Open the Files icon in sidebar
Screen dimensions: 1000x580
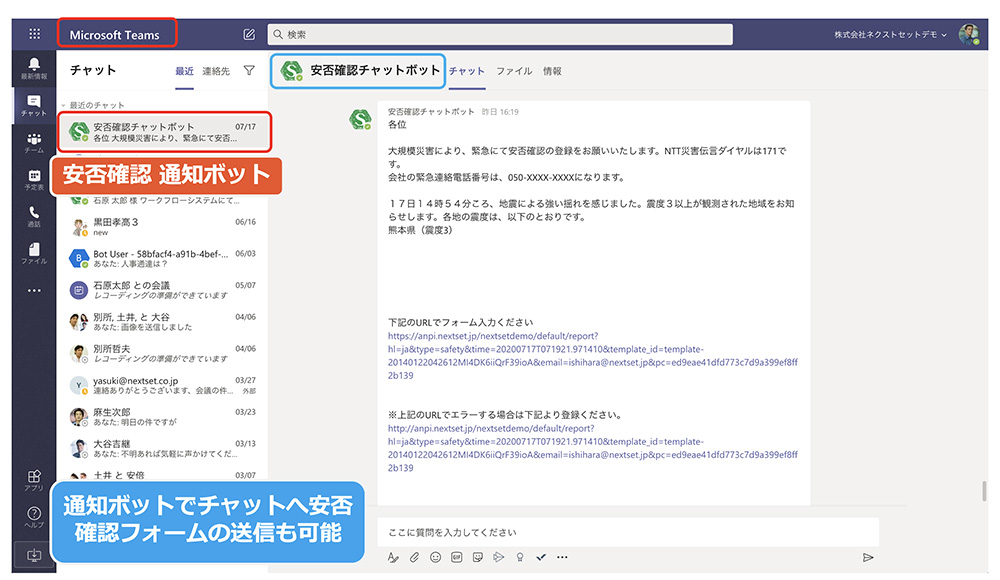34,253
